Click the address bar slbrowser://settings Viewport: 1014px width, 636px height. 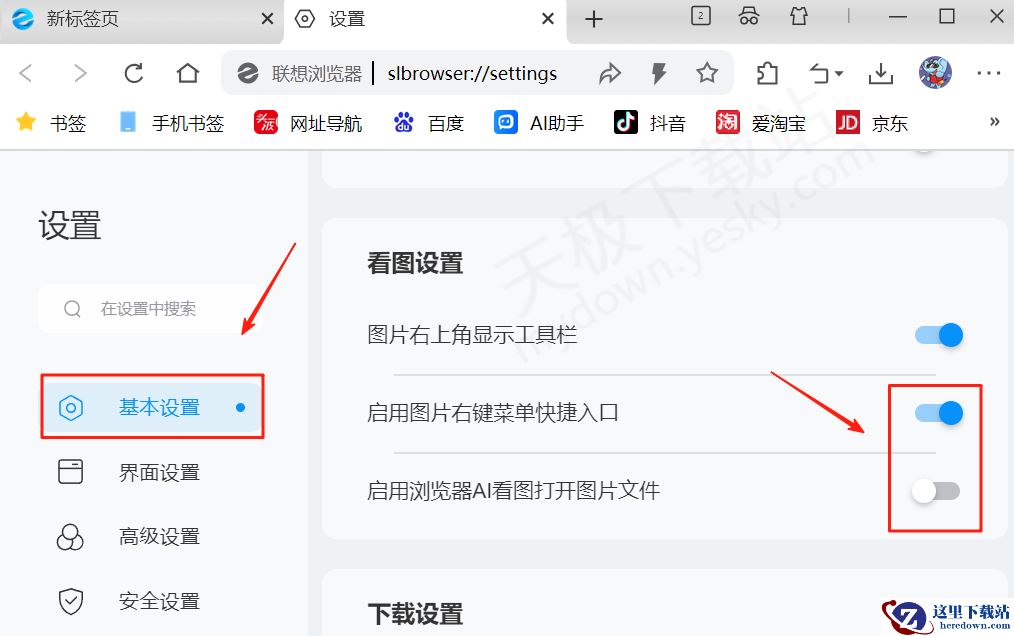(x=473, y=74)
